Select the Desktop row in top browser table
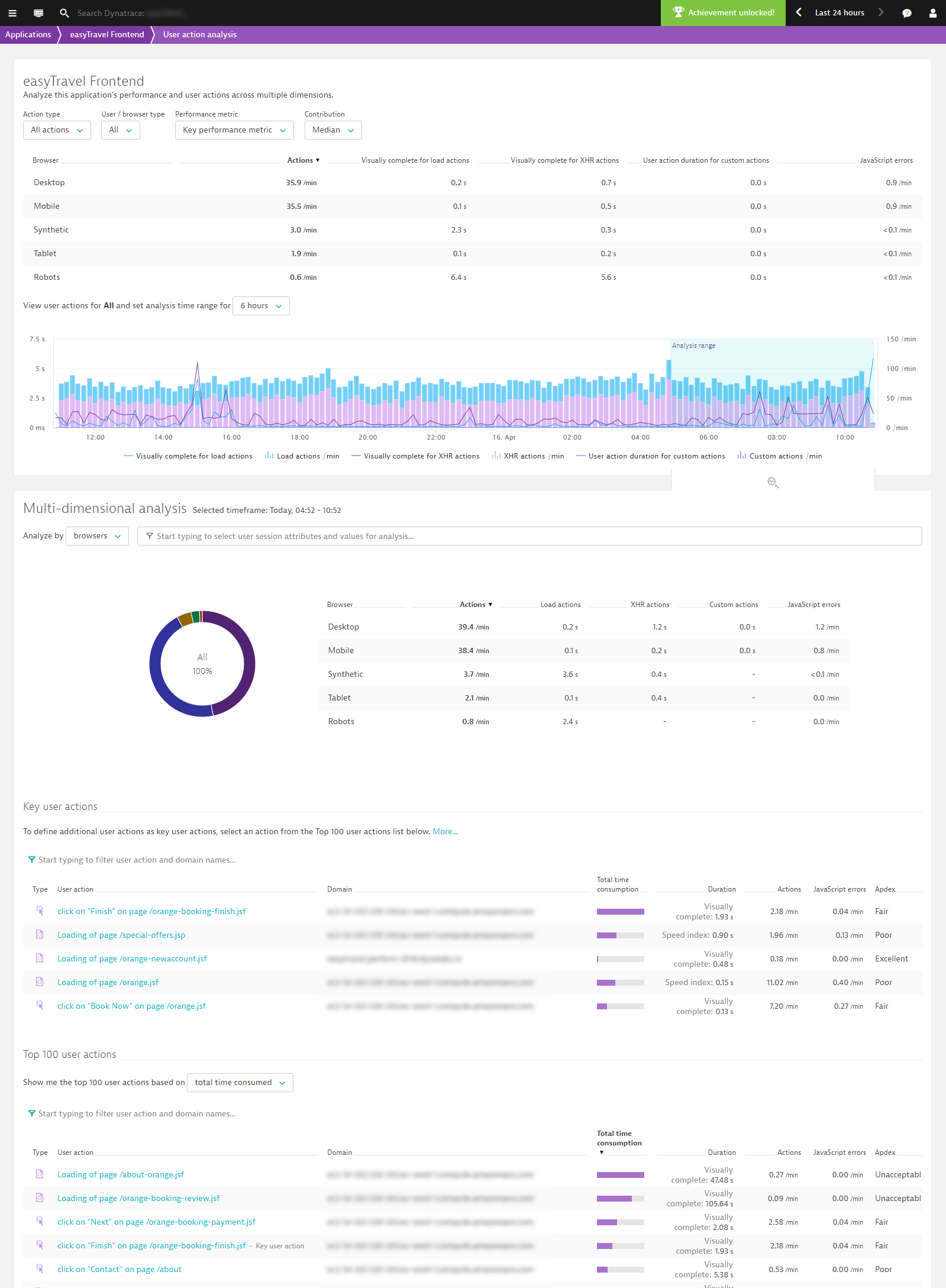This screenshot has height=1288, width=946. pyautogui.click(x=473, y=183)
